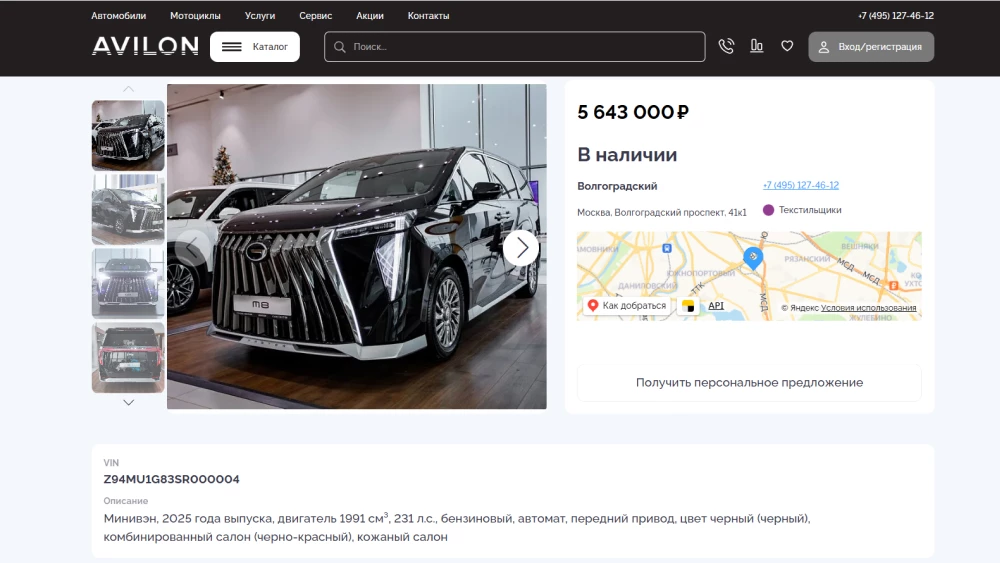Click the magnifier search icon
The width and height of the screenshot is (1000, 563).
pyautogui.click(x=340, y=47)
